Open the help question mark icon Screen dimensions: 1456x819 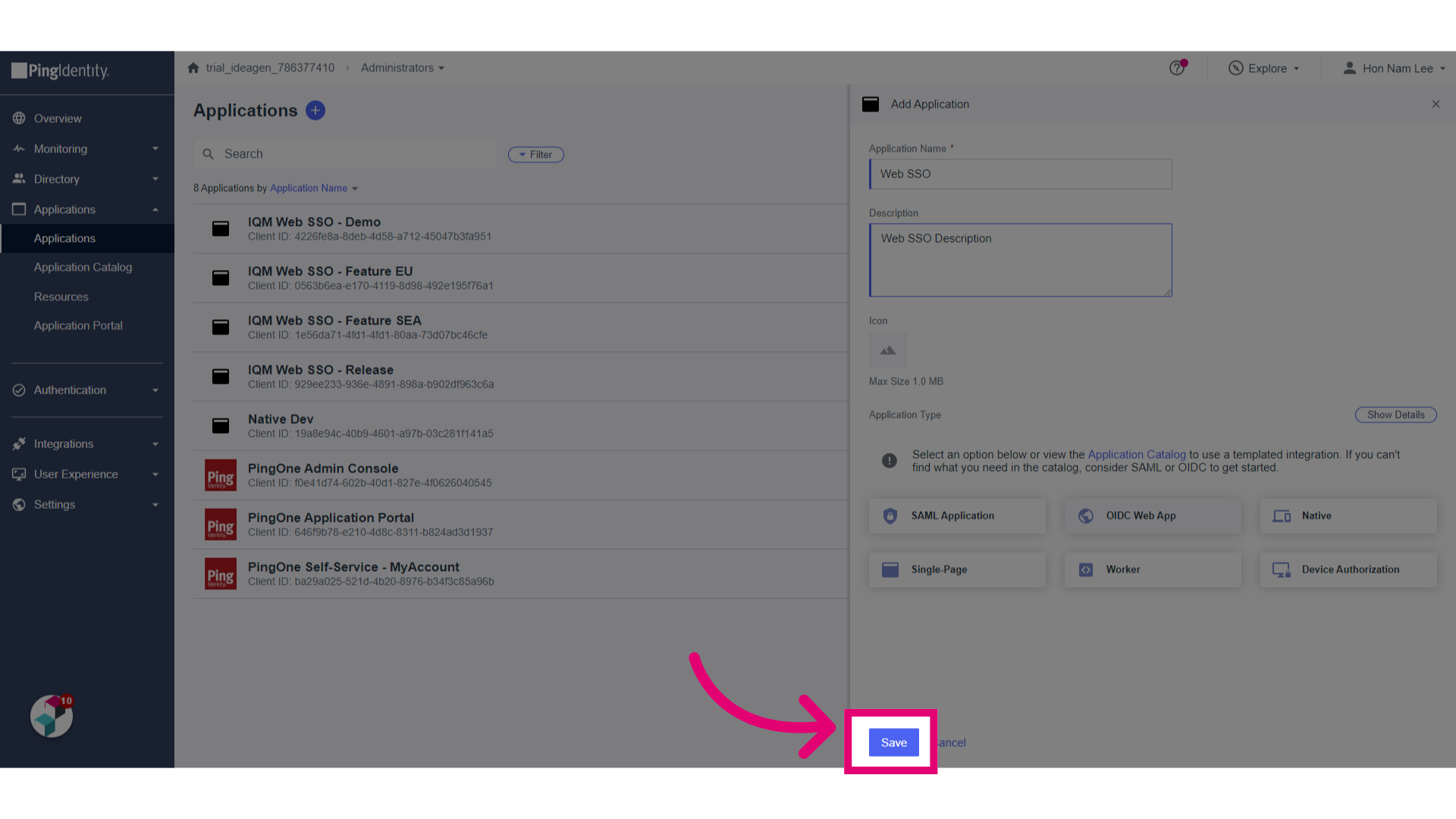(1177, 67)
